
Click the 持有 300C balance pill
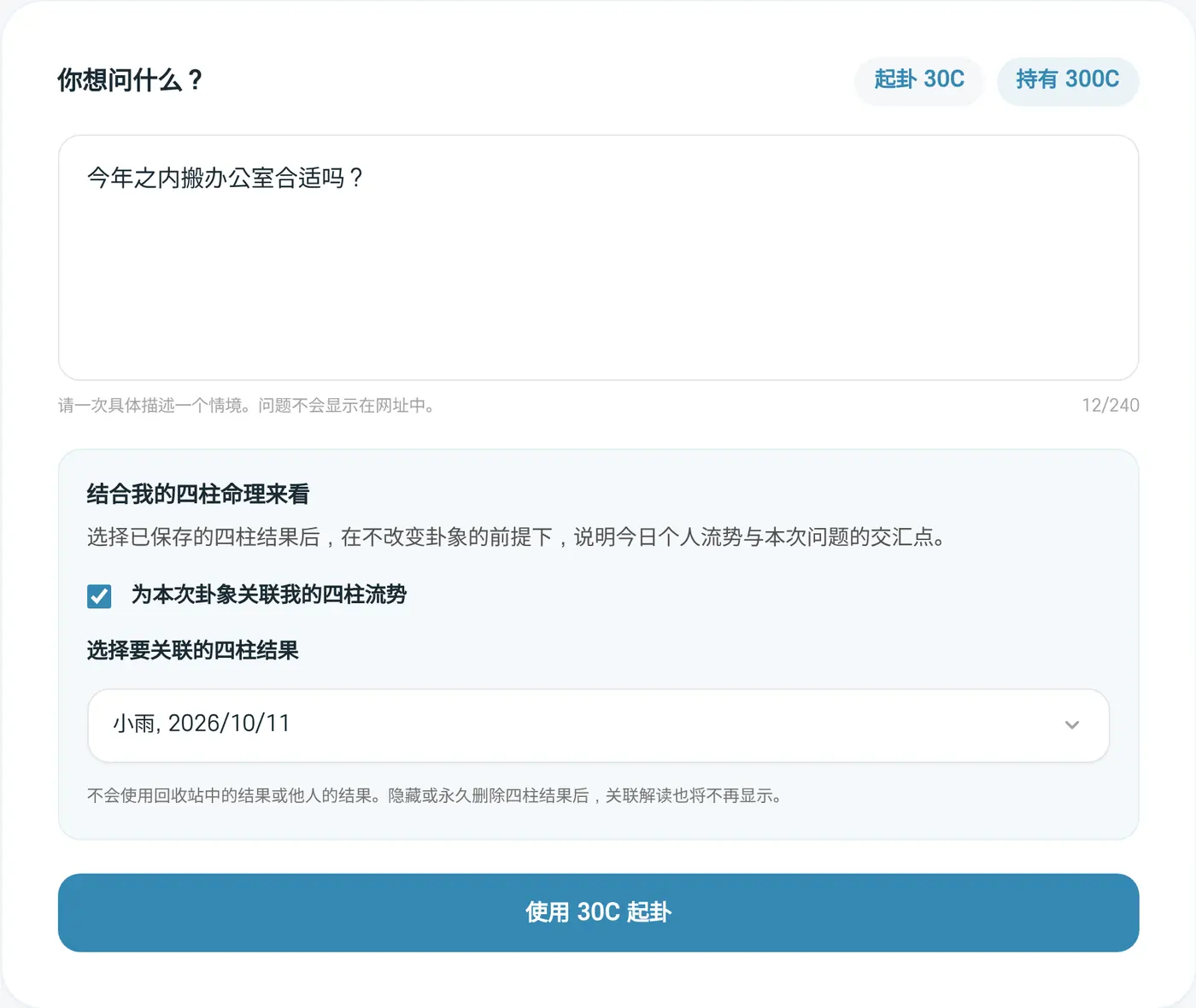[x=1068, y=80]
